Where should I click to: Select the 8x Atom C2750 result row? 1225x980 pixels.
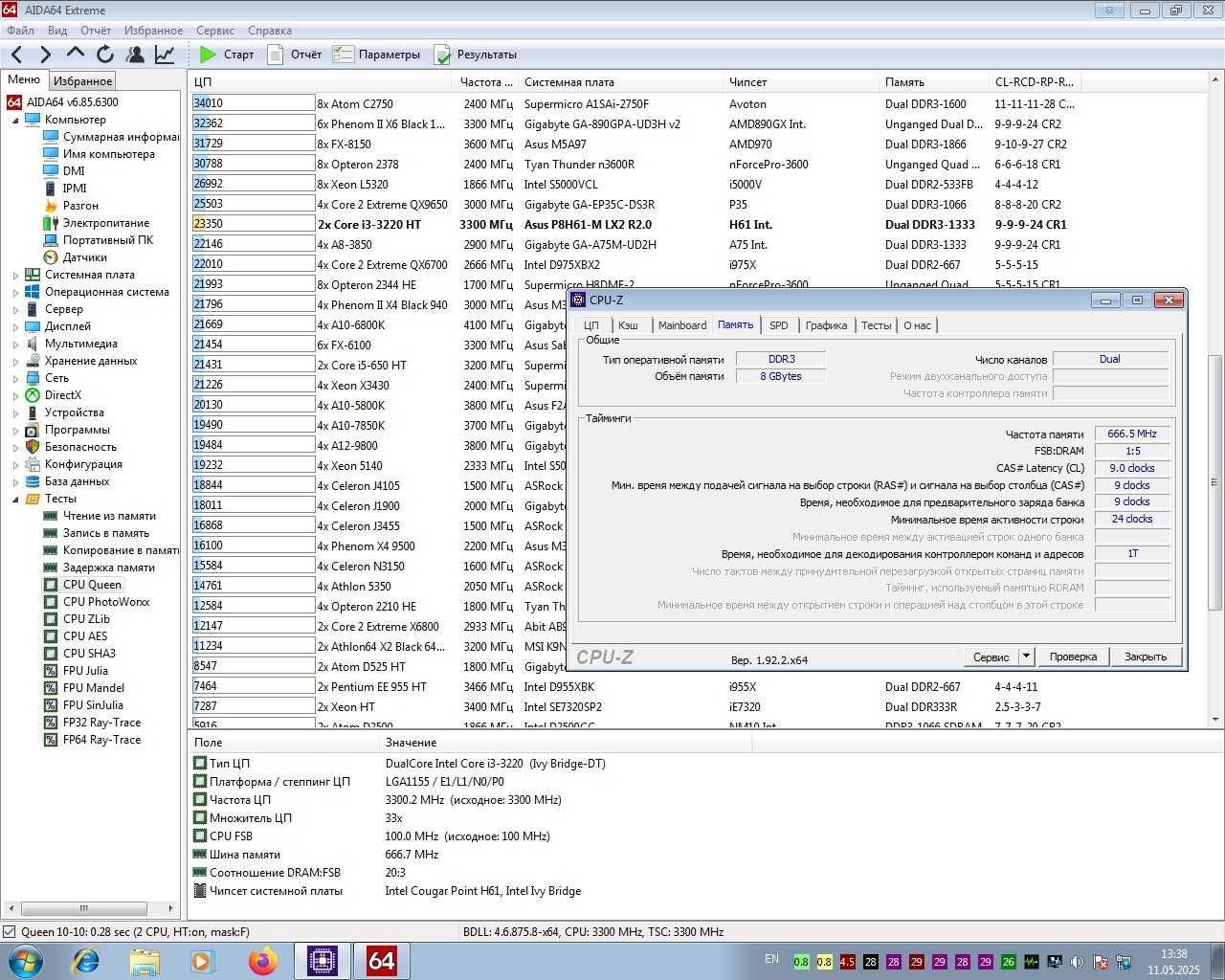634,103
